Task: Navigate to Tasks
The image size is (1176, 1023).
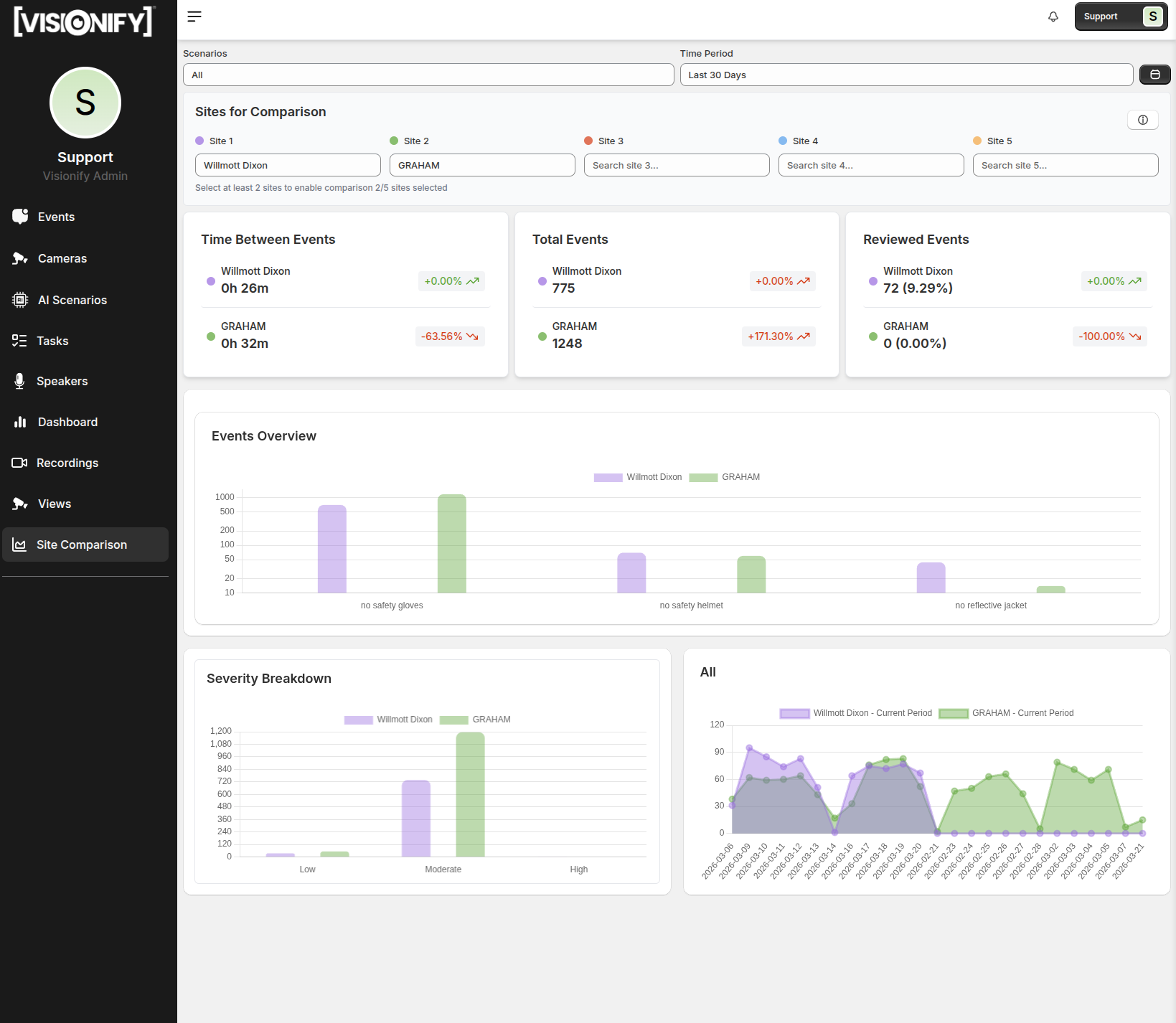Action: point(85,341)
